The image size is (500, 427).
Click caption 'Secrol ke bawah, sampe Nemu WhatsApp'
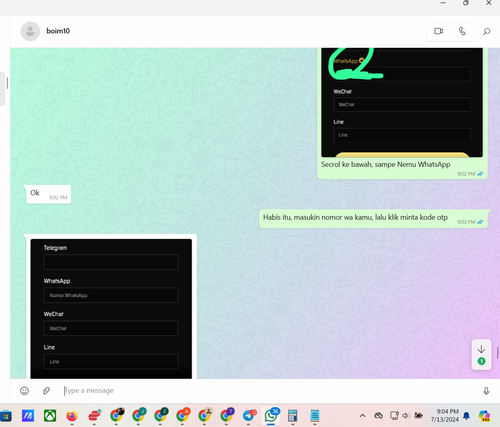386,164
